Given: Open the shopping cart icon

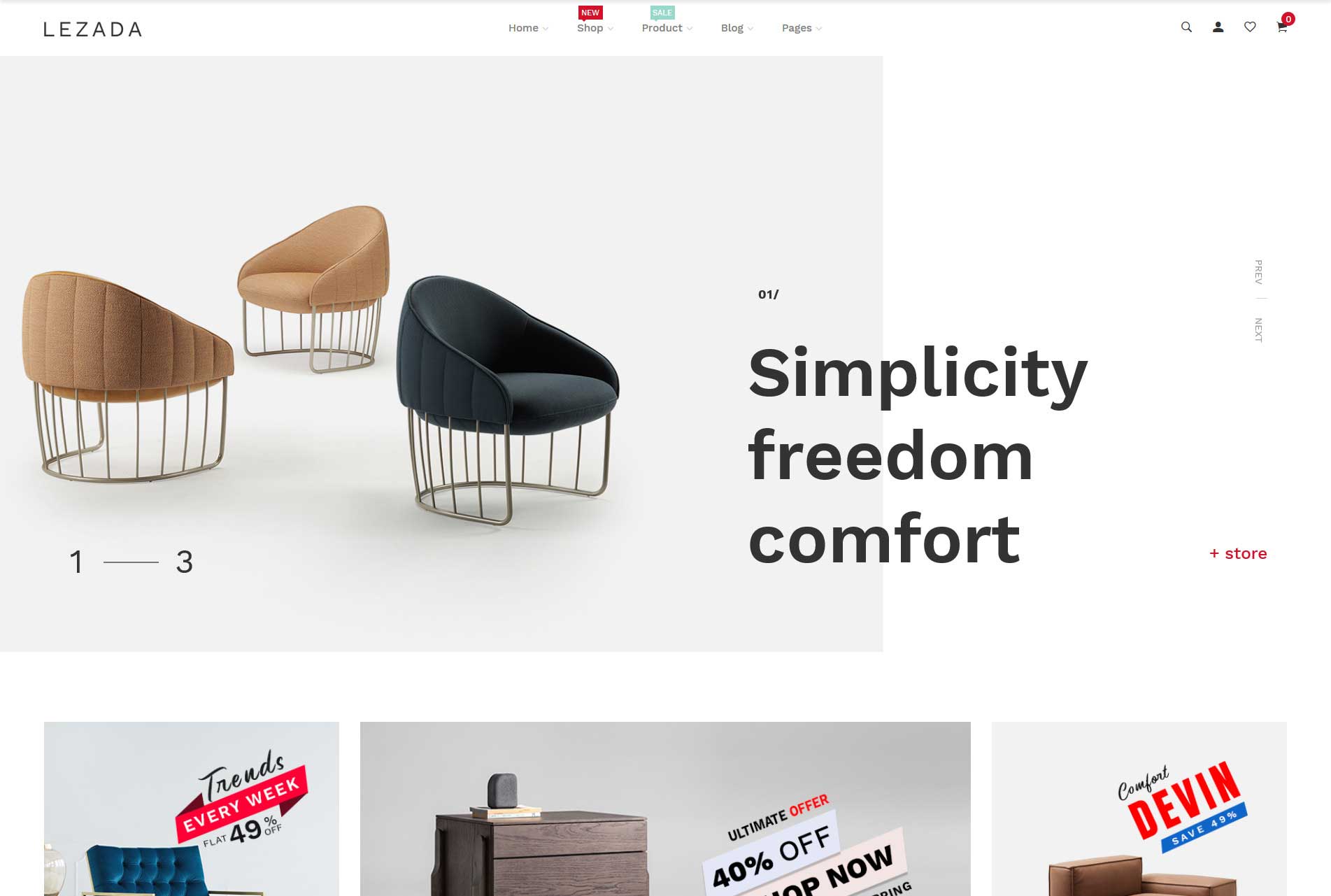Looking at the screenshot, I should [x=1281, y=28].
